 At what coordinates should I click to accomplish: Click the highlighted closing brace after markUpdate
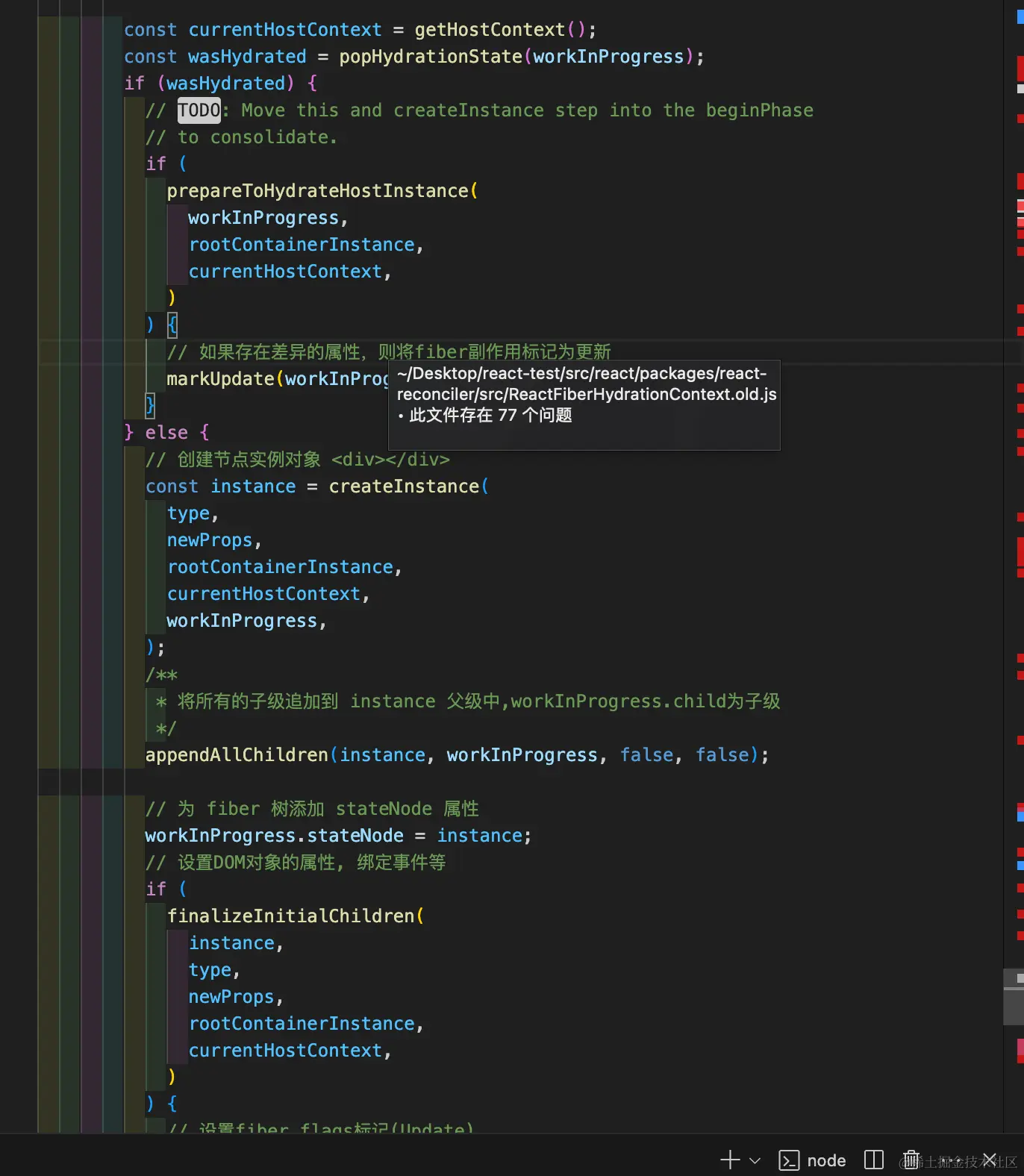(x=150, y=405)
